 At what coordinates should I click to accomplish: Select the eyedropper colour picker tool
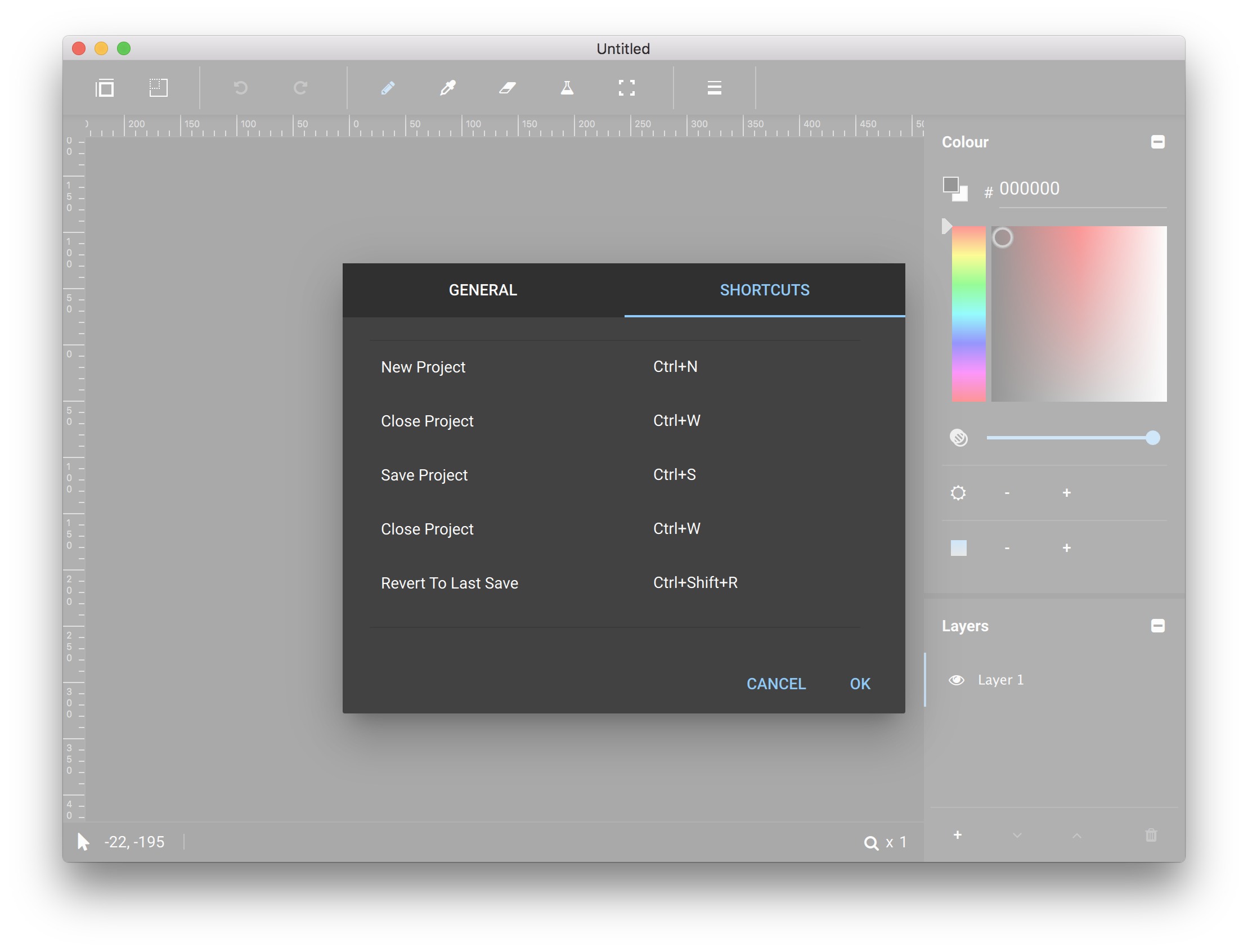(x=448, y=88)
